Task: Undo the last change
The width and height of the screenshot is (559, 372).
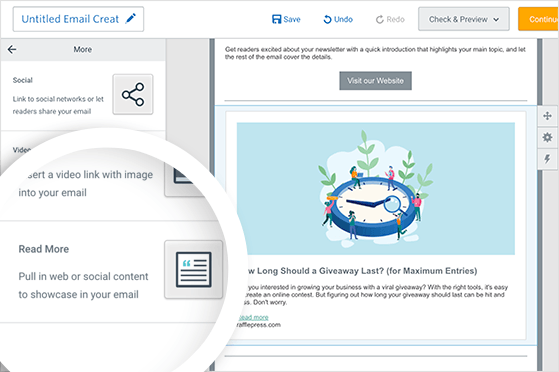Action: [338, 19]
